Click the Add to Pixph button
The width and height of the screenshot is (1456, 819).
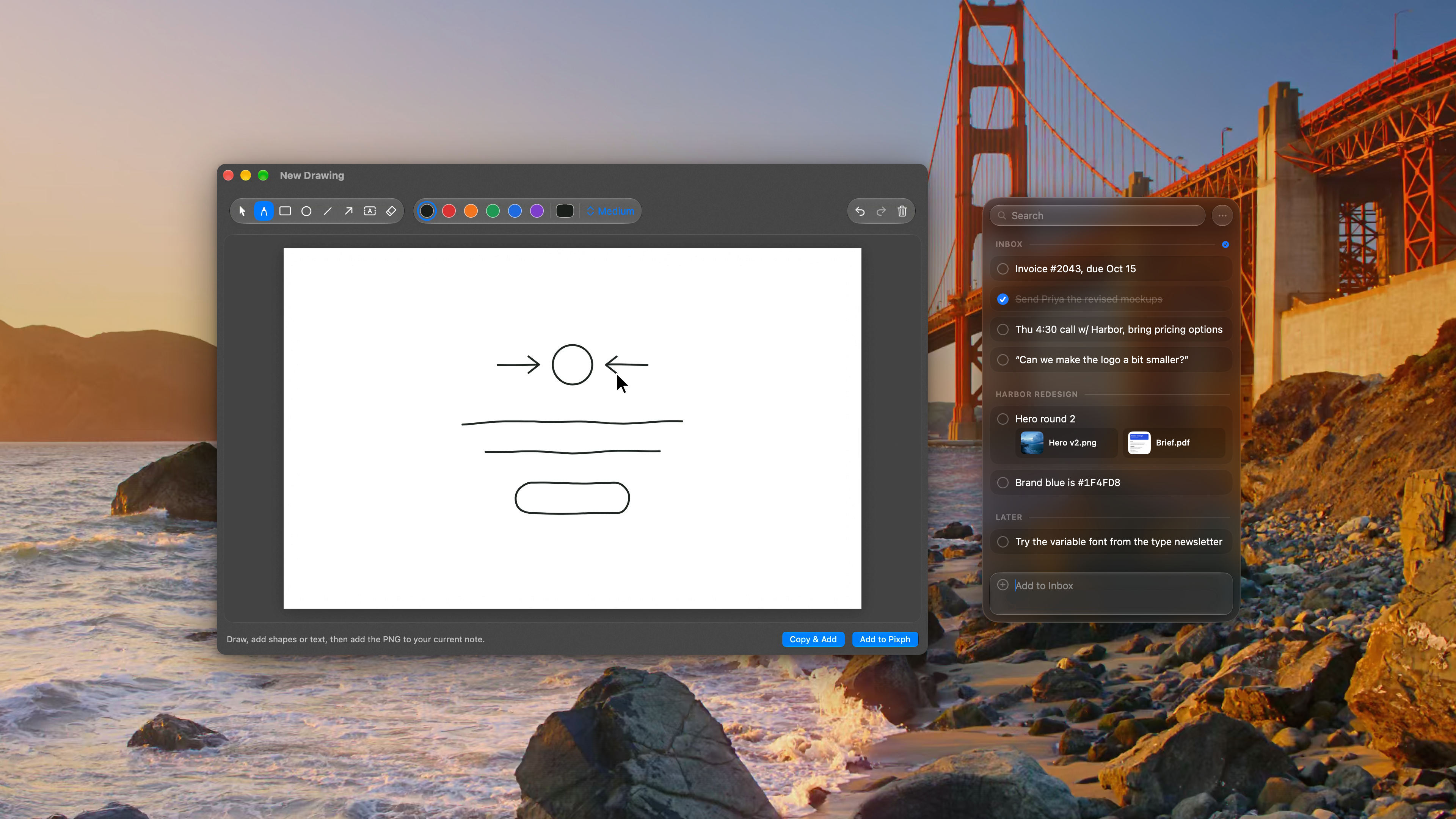click(885, 639)
